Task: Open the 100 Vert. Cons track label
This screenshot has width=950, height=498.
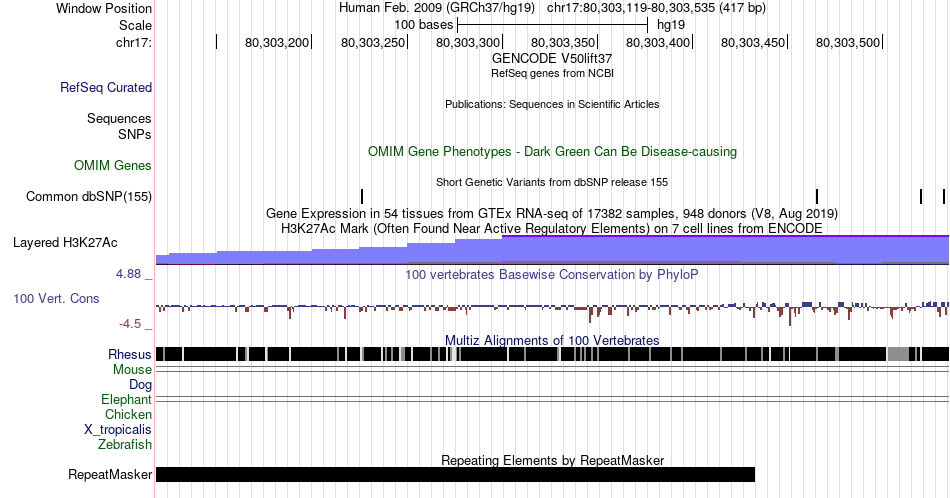Action: (x=56, y=298)
